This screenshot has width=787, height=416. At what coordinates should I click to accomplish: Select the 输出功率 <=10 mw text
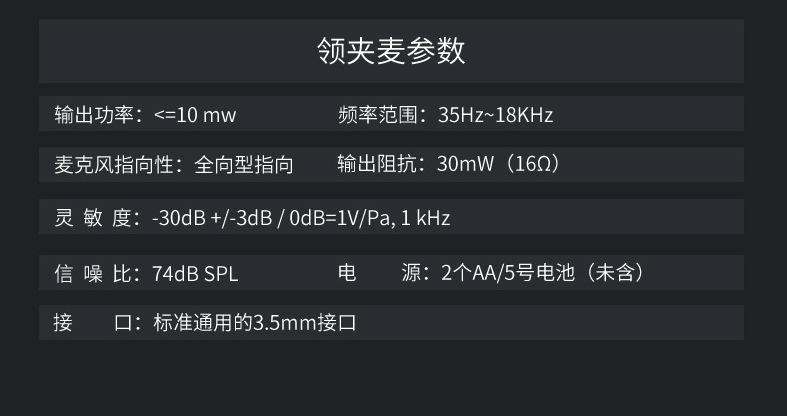pos(145,115)
